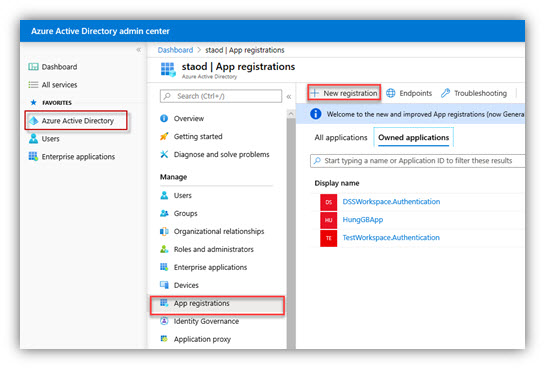The width and height of the screenshot is (545, 369).
Task: Open the HungGBApp application link
Action: (363, 220)
